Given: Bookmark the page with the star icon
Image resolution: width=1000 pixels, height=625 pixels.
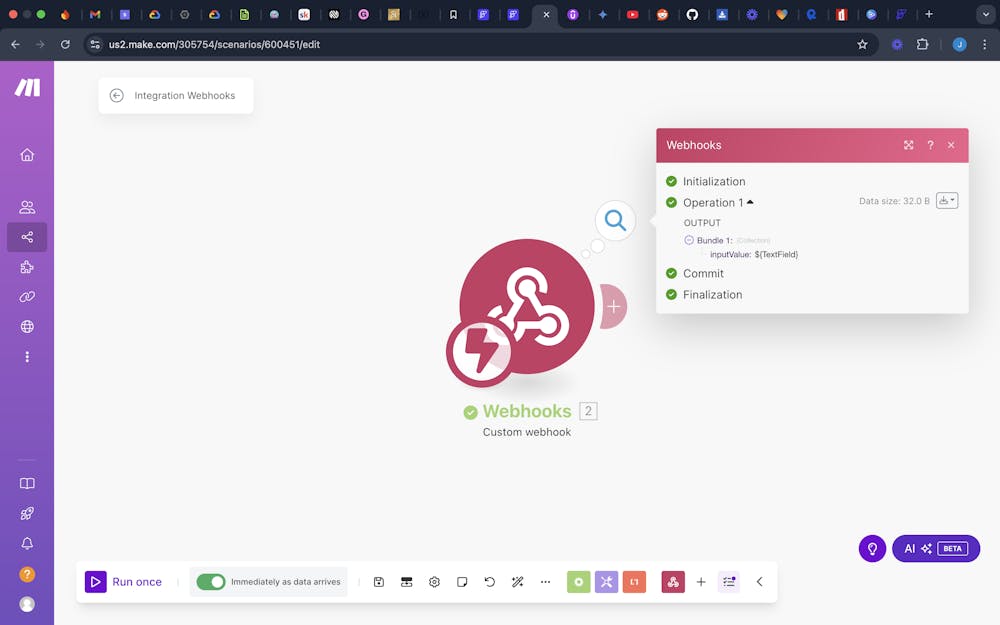Looking at the screenshot, I should [x=862, y=45].
